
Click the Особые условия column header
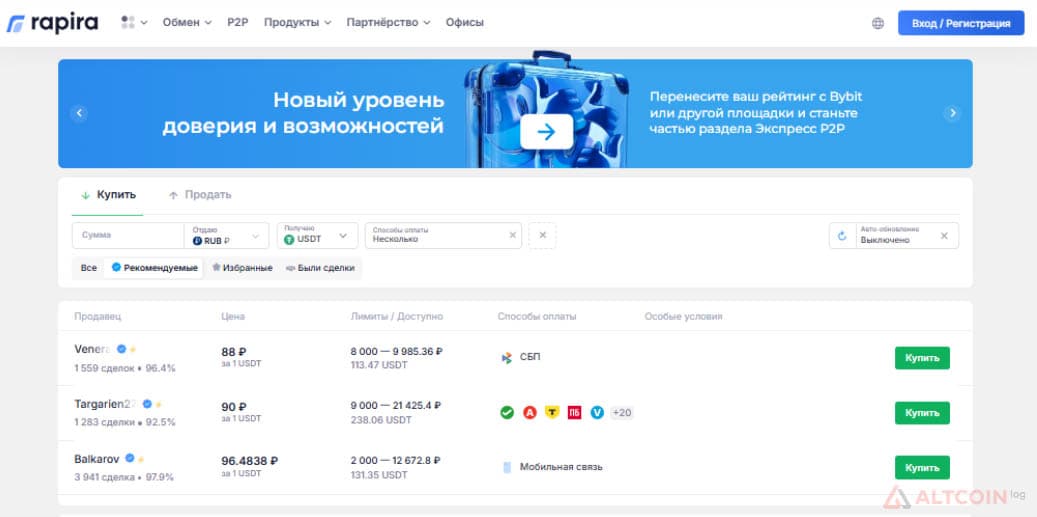click(683, 317)
